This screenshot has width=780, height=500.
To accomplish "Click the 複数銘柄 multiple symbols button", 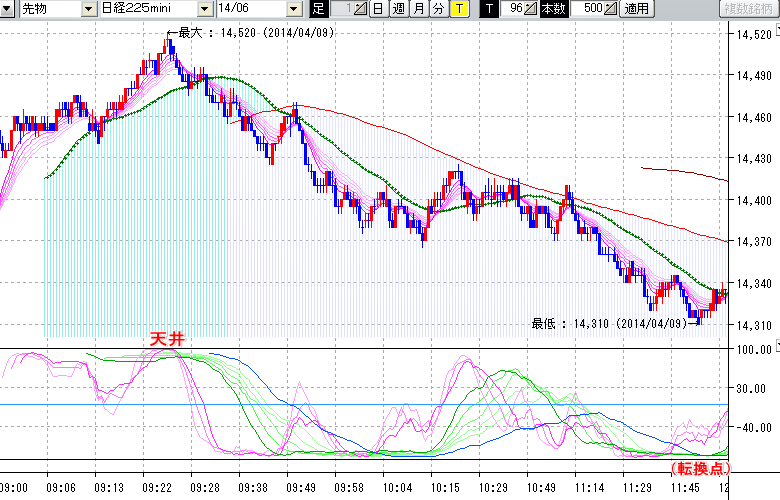I will coord(747,9).
